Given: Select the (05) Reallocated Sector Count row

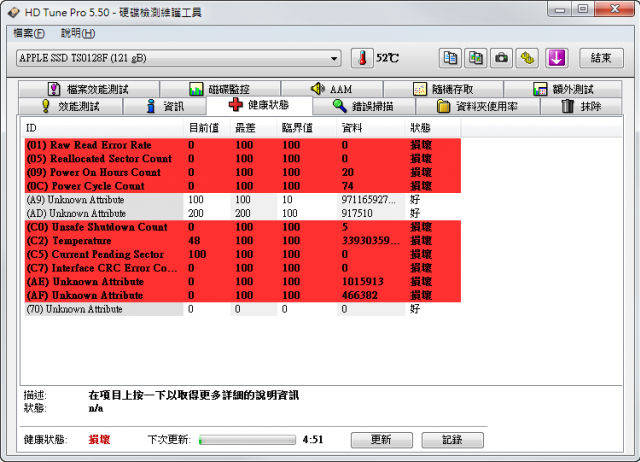Looking at the screenshot, I should coord(242,159).
